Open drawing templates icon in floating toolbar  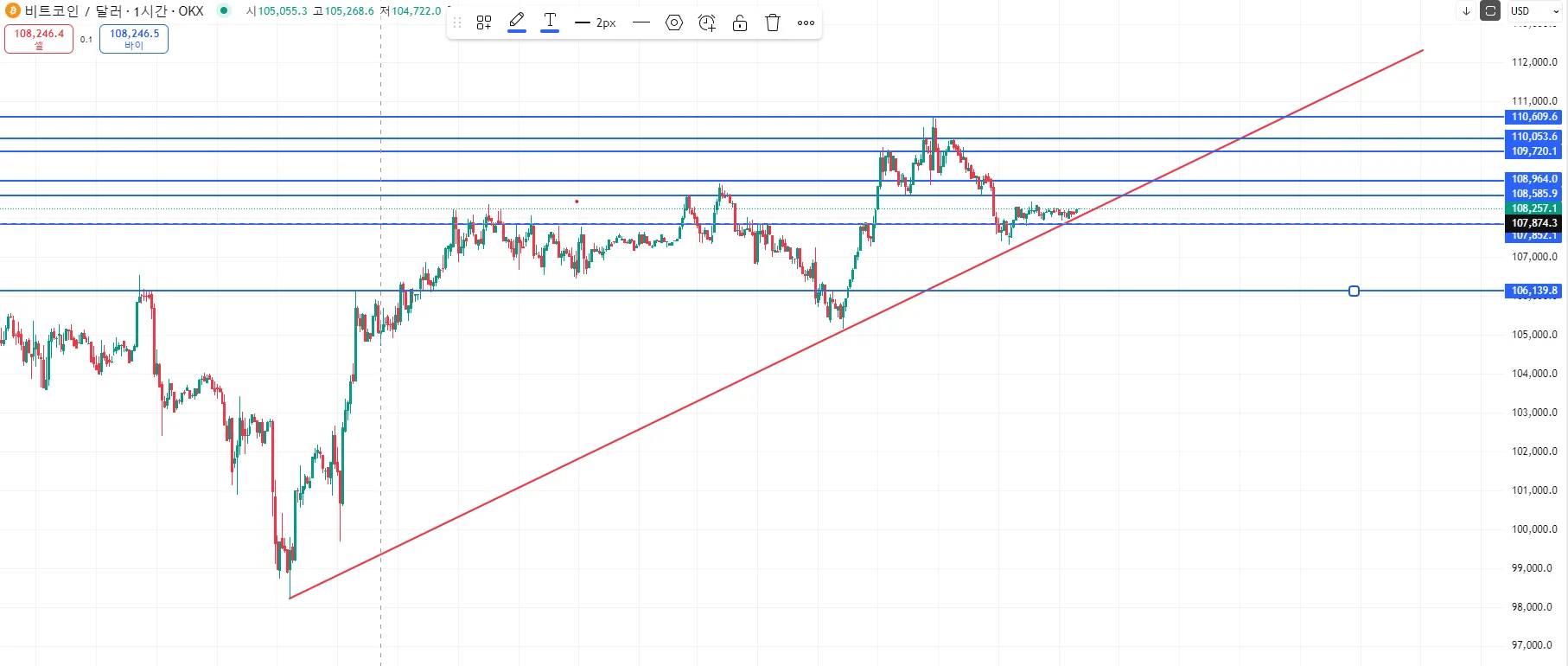(484, 23)
